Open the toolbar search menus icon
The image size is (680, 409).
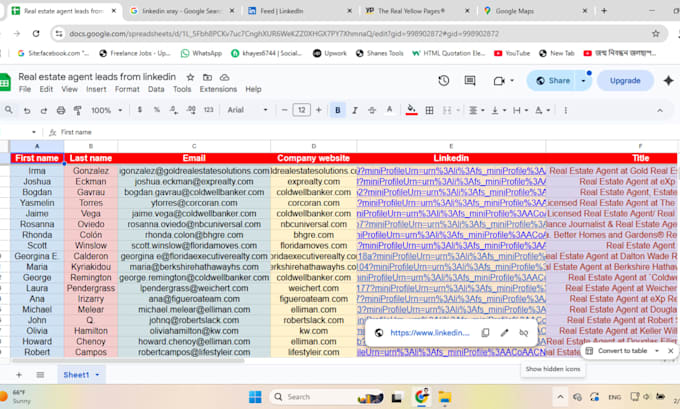[x=9, y=110]
